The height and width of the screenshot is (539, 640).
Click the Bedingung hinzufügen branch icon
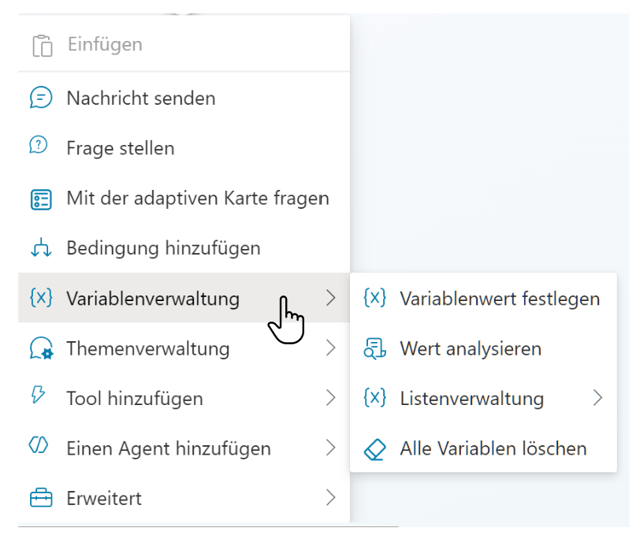point(41,248)
